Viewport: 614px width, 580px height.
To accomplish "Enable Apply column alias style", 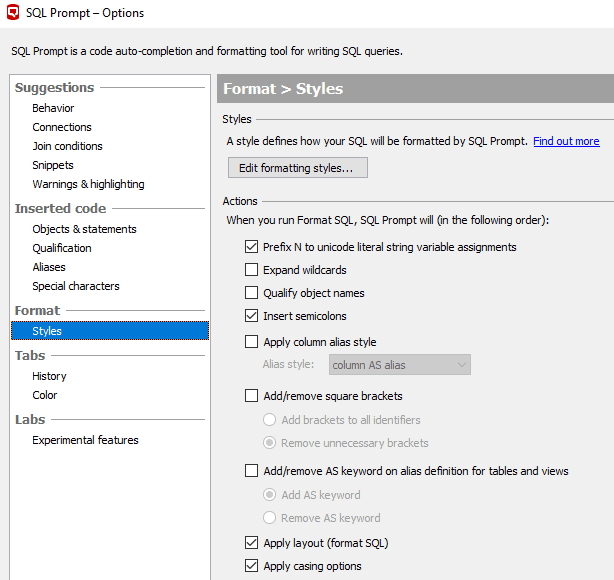I will click(x=251, y=341).
